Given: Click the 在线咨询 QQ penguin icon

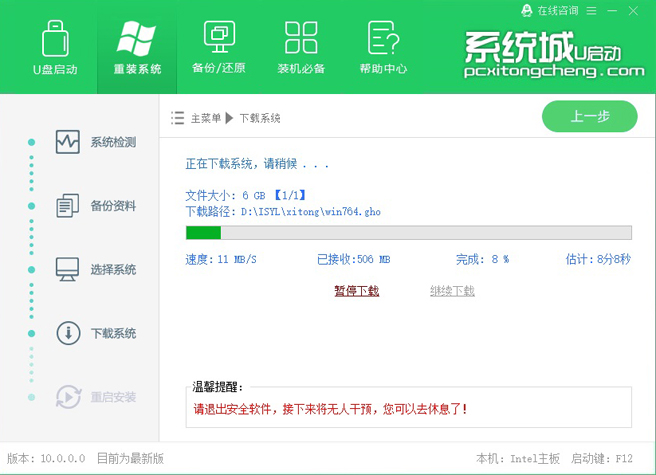Looking at the screenshot, I should tap(527, 10).
